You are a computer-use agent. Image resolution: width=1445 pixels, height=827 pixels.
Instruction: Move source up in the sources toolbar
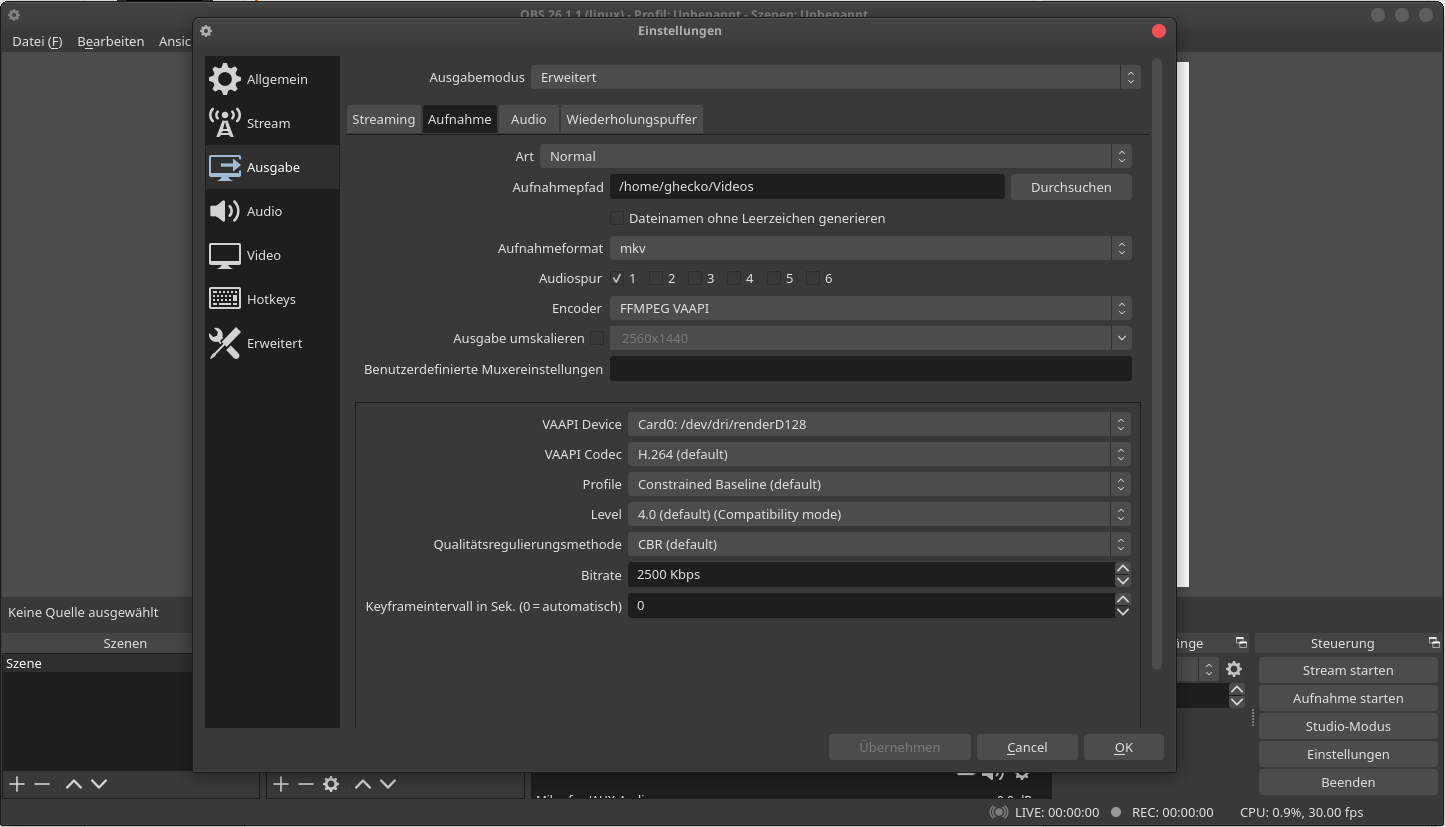click(362, 784)
